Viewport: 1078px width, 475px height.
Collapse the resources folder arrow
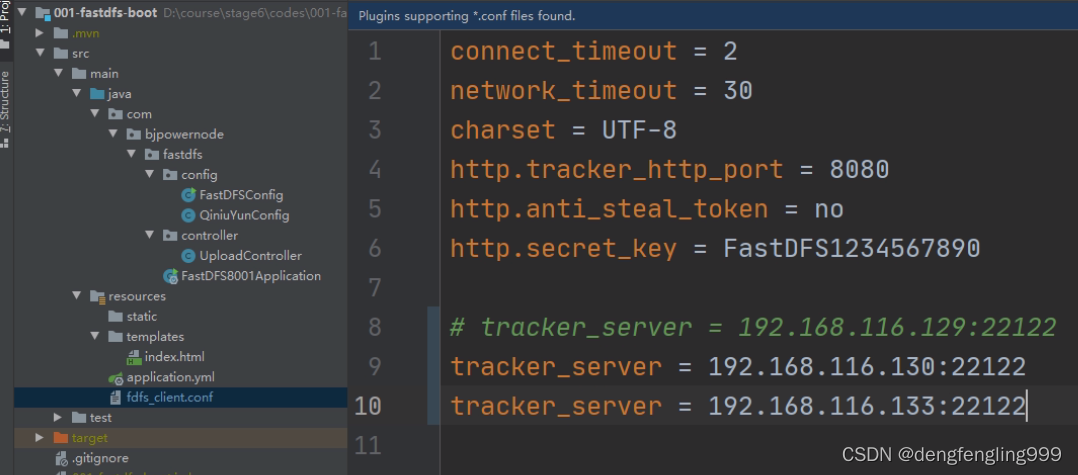tap(76, 296)
